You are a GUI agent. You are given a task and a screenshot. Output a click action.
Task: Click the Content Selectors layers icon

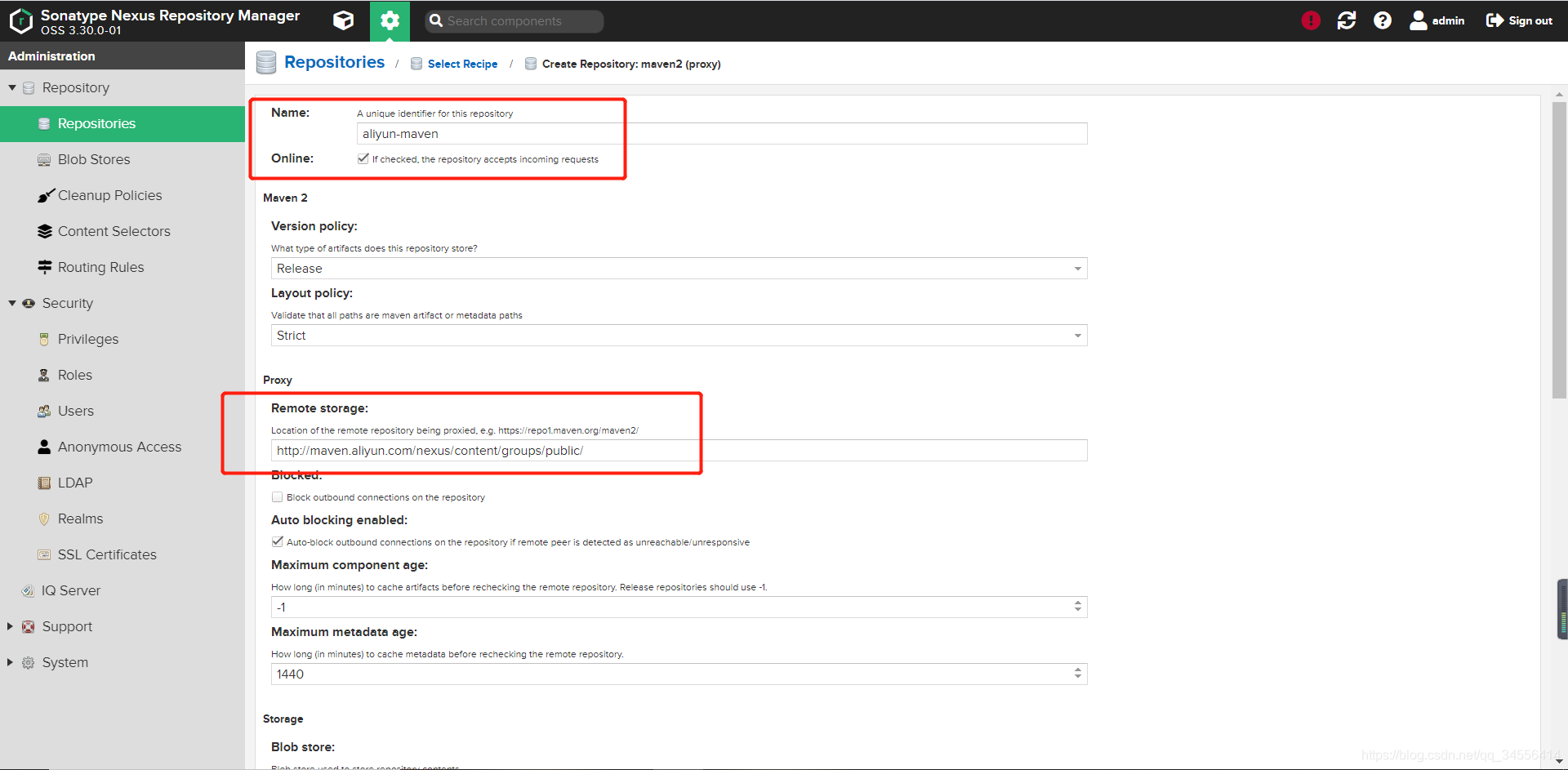tap(45, 232)
